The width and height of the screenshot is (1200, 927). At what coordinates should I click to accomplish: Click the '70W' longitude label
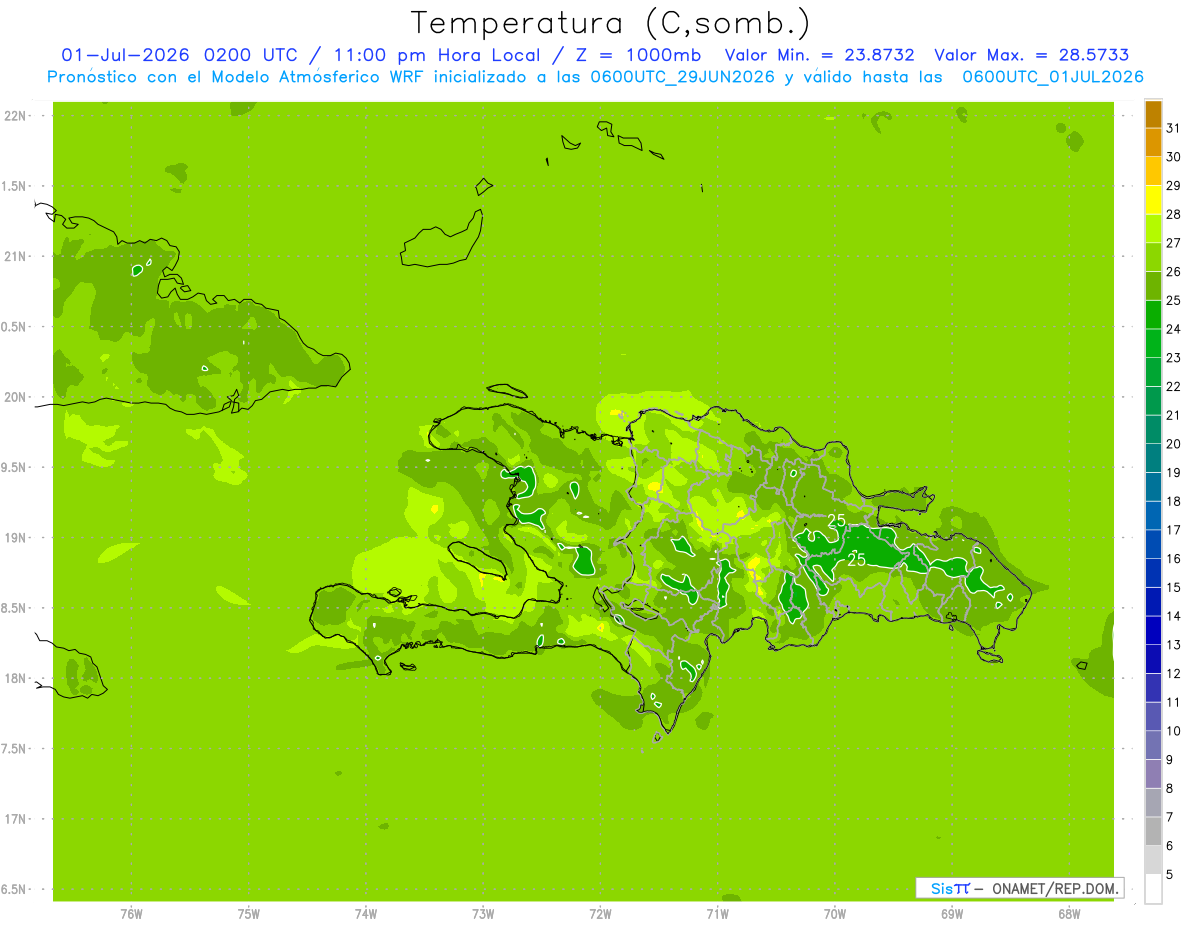point(835,914)
